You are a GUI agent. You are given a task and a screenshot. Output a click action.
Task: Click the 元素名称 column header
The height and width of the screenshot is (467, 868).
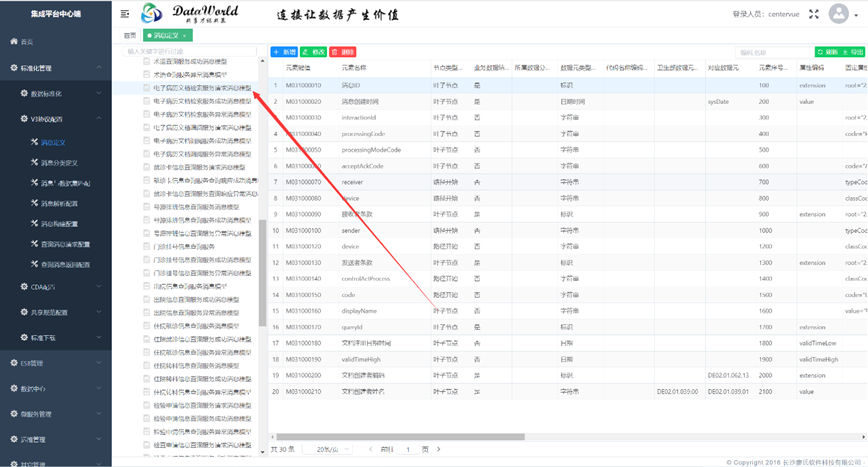point(354,68)
